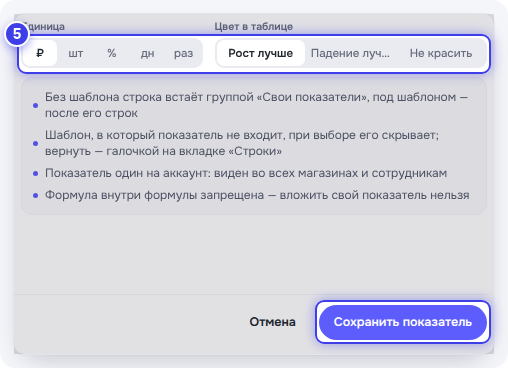Select 'Не красить' color option

(x=441, y=53)
